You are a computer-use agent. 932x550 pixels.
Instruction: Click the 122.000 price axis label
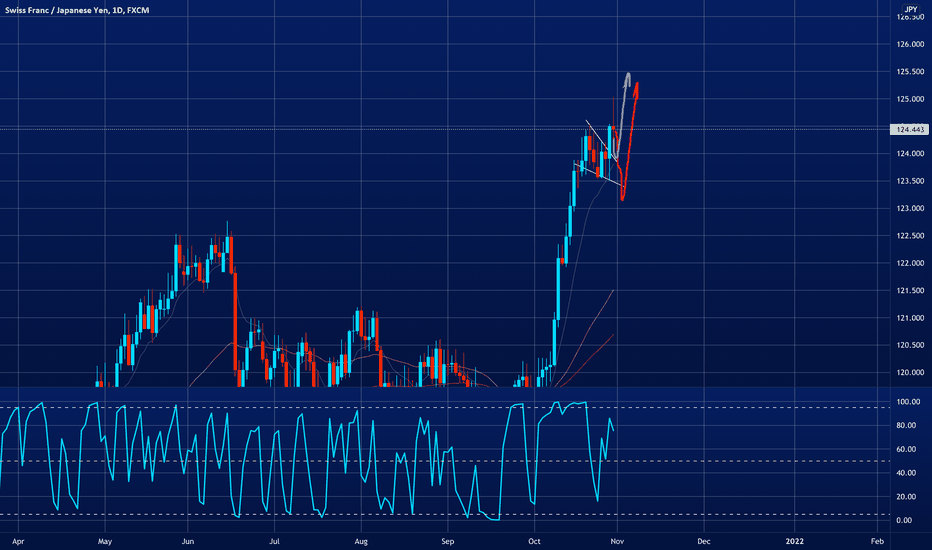[x=910, y=263]
